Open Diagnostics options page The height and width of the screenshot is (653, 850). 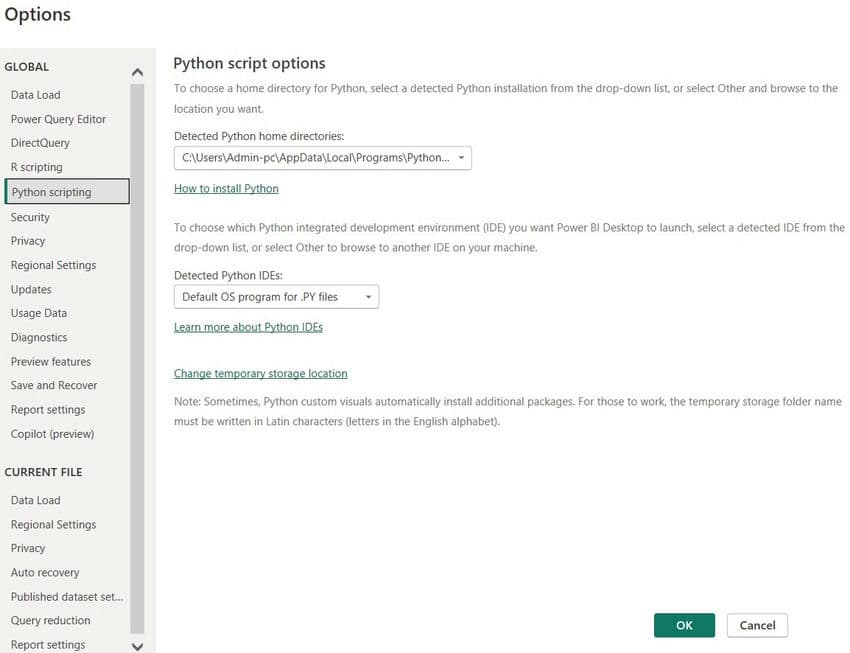[x=39, y=338]
